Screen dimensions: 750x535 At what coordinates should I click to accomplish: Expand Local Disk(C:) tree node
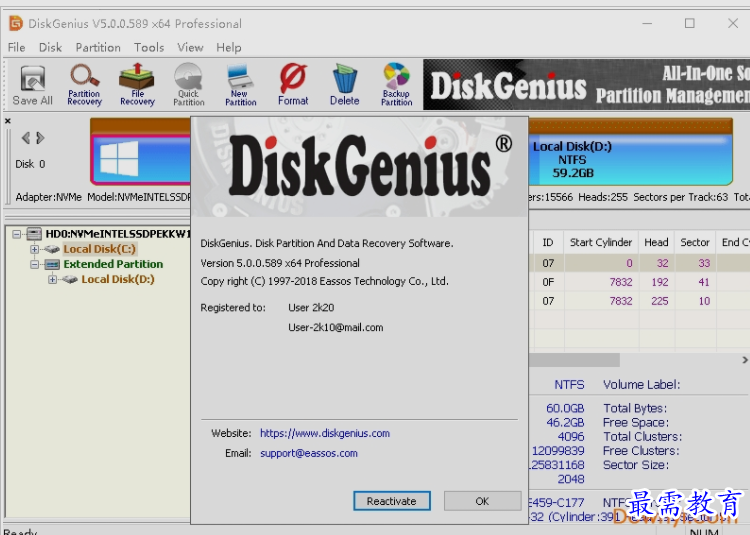click(x=34, y=249)
